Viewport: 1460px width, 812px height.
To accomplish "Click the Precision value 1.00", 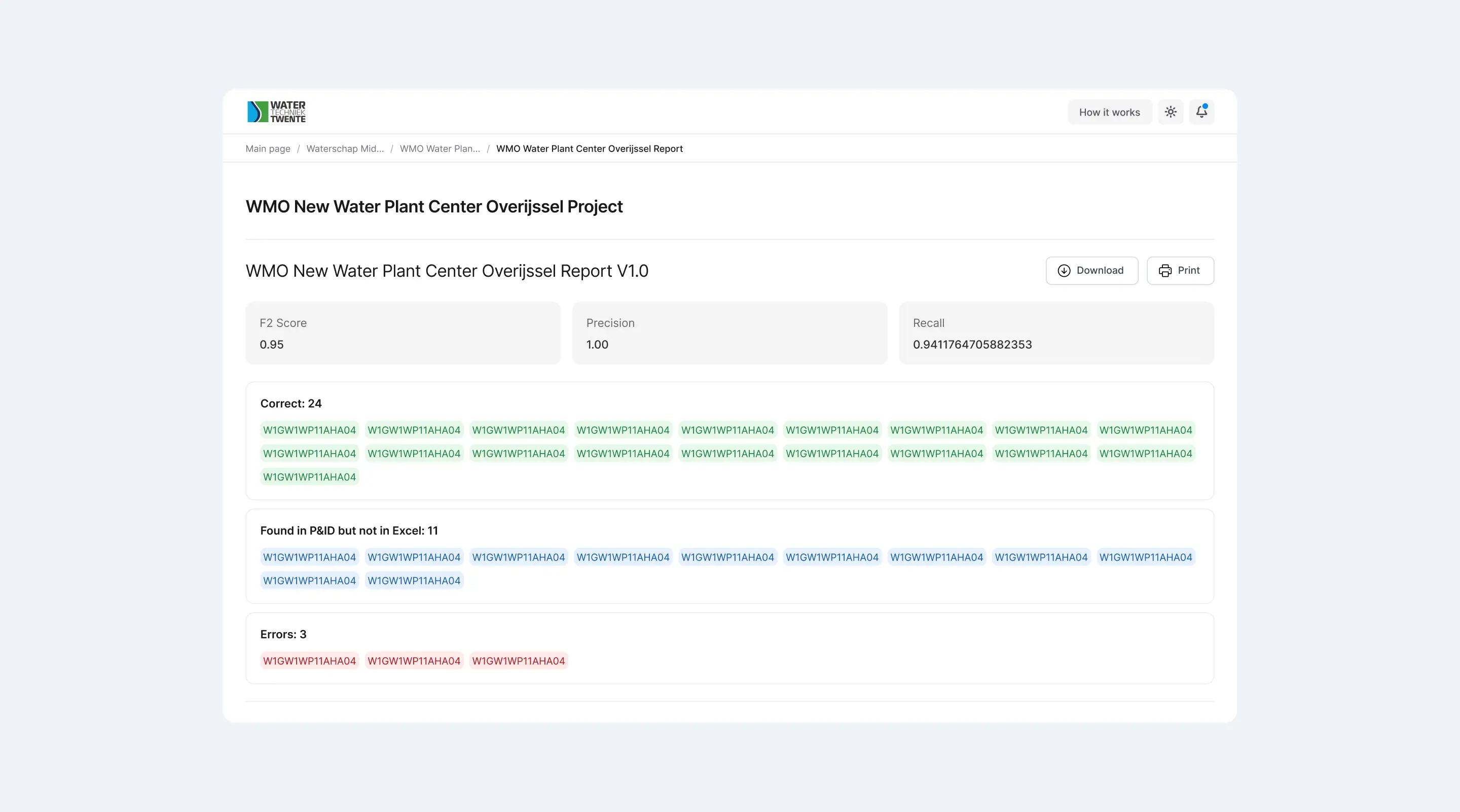I will 597,345.
